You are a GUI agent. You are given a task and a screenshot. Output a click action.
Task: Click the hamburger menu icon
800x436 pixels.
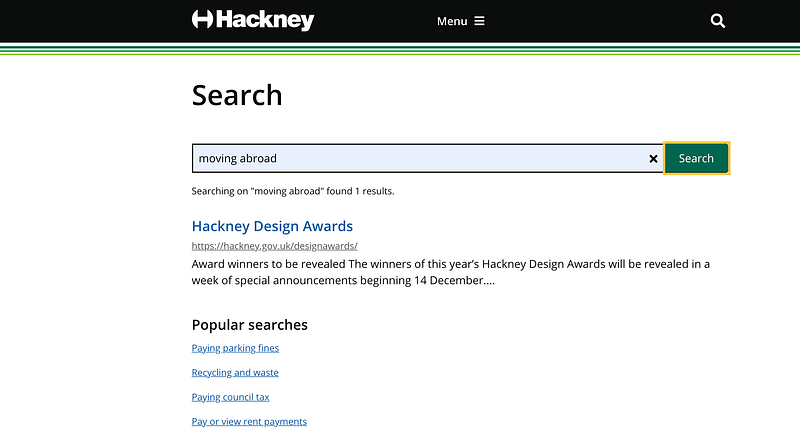pyautogui.click(x=479, y=21)
